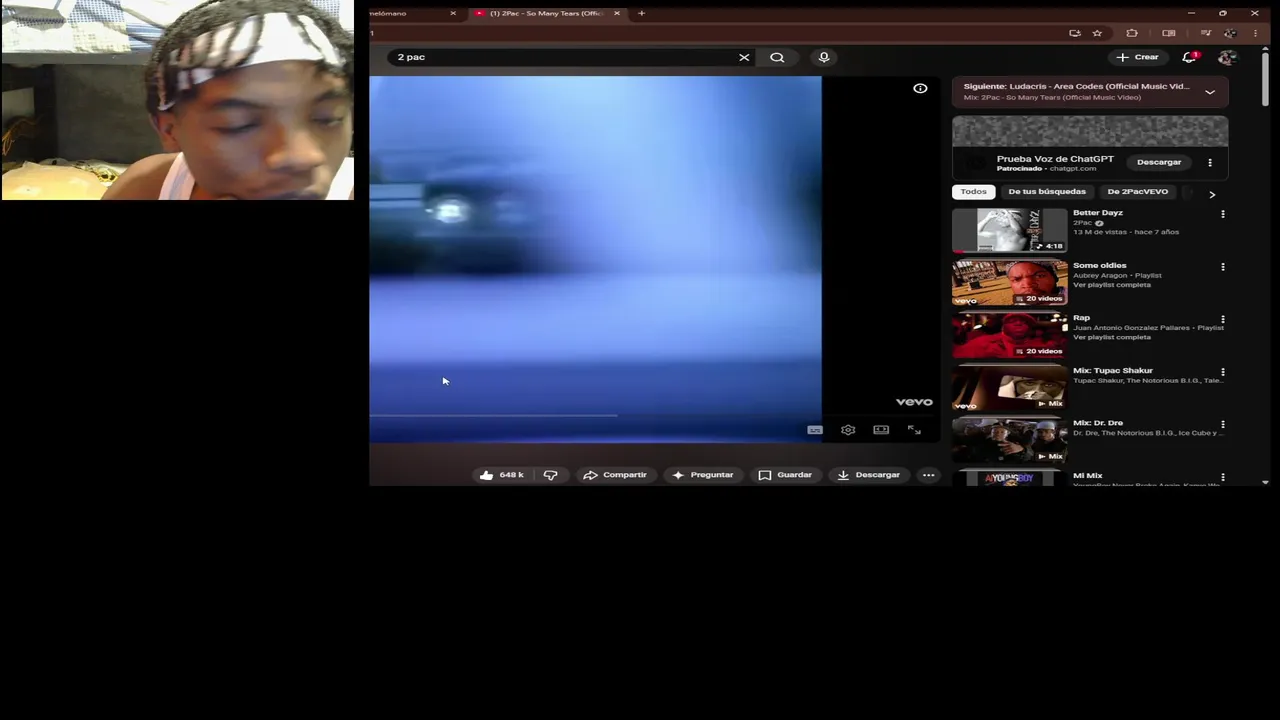Switch to '2Pac - So Many Tears' tab
Screen dimensions: 1280x720
[546, 13]
